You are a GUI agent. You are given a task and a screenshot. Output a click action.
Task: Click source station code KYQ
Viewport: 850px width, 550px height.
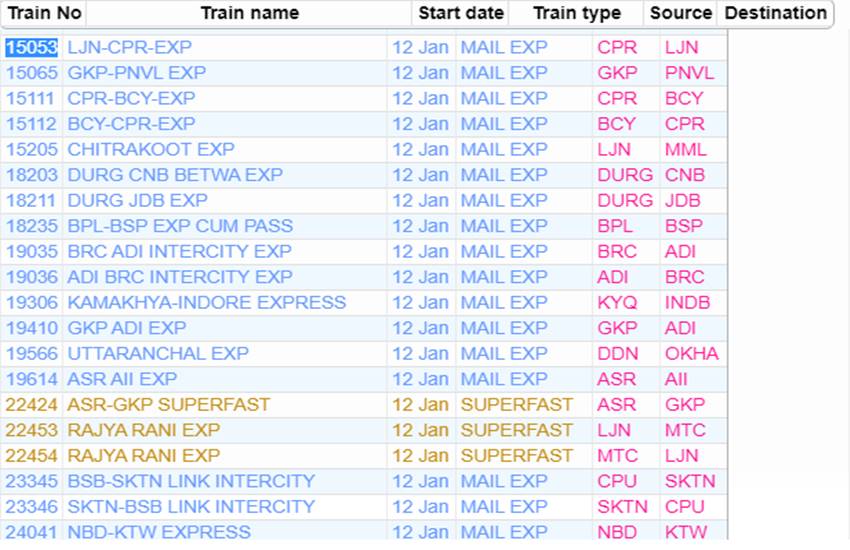pos(616,302)
